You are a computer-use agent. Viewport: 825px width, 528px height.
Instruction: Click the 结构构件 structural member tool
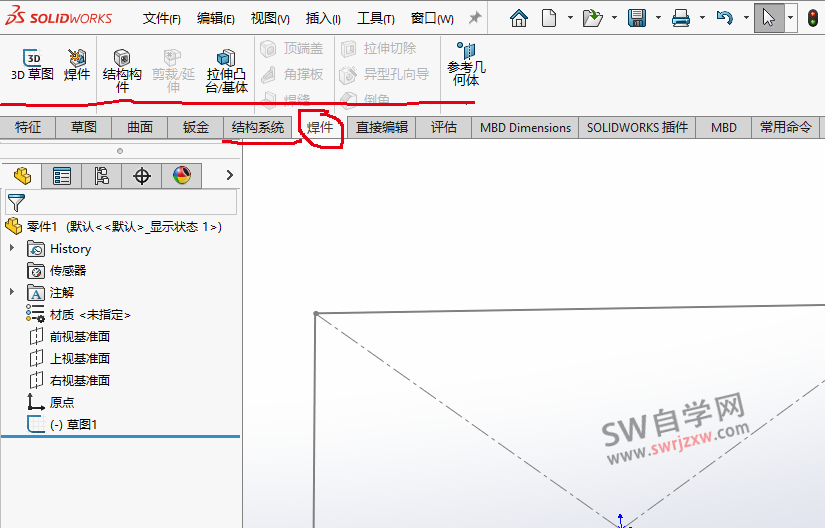(122, 72)
